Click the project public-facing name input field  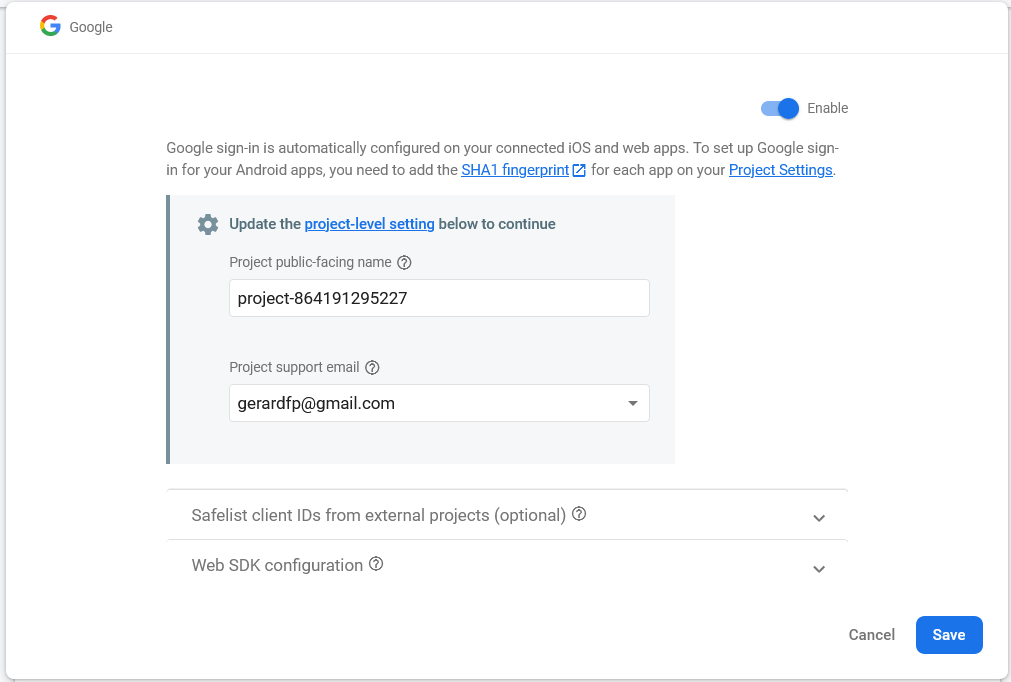click(438, 298)
